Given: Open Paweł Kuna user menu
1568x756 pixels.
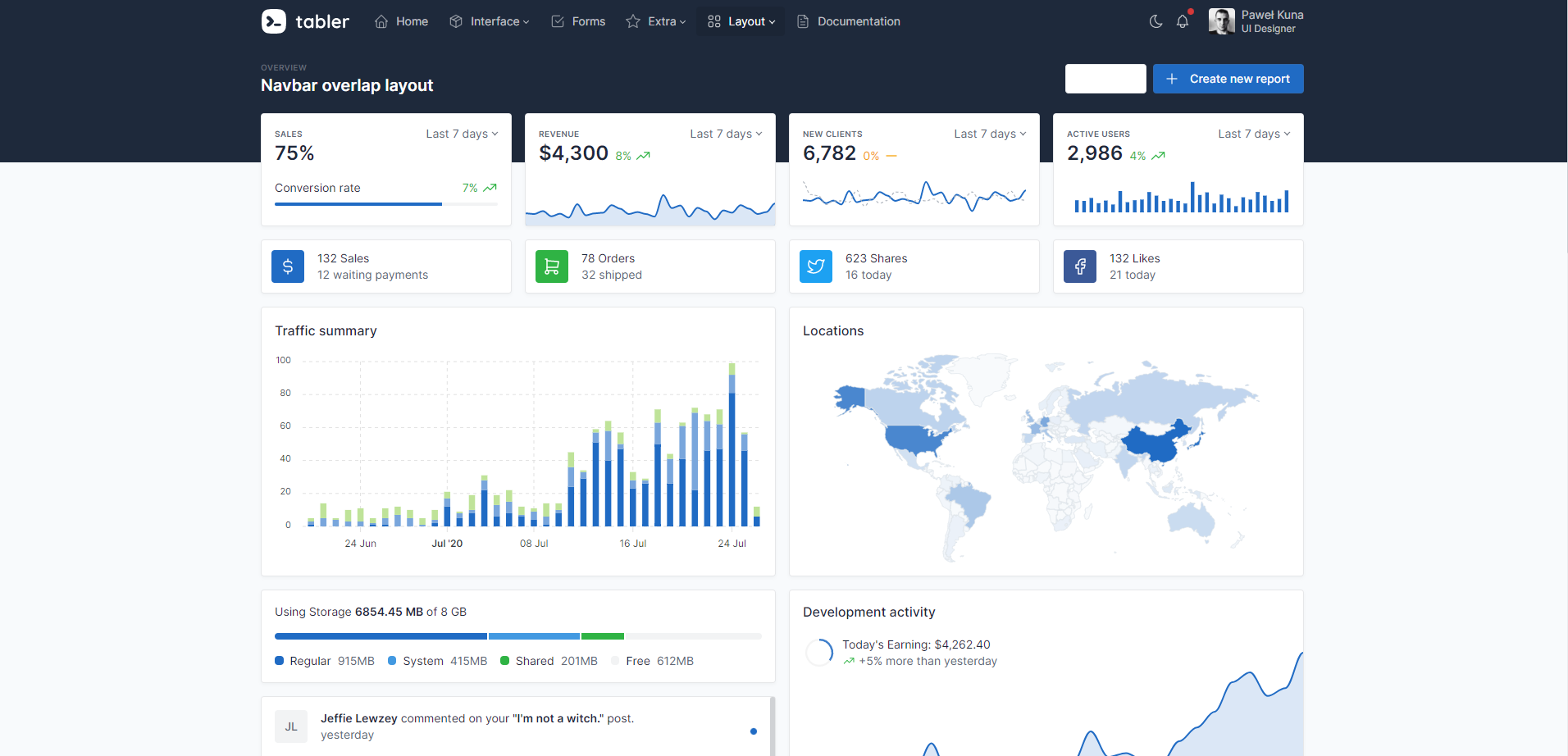Looking at the screenshot, I should point(1256,21).
